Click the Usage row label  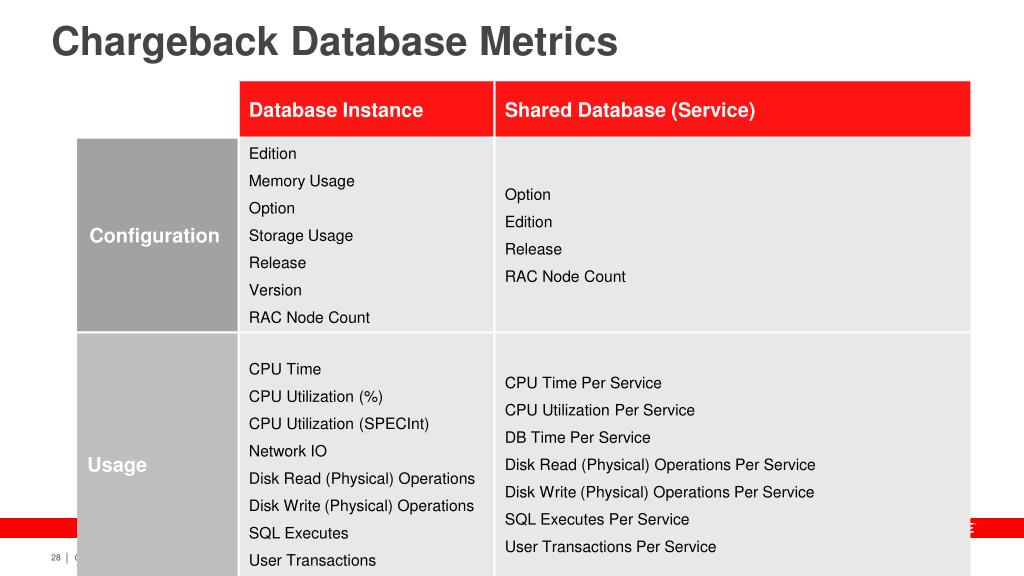117,465
